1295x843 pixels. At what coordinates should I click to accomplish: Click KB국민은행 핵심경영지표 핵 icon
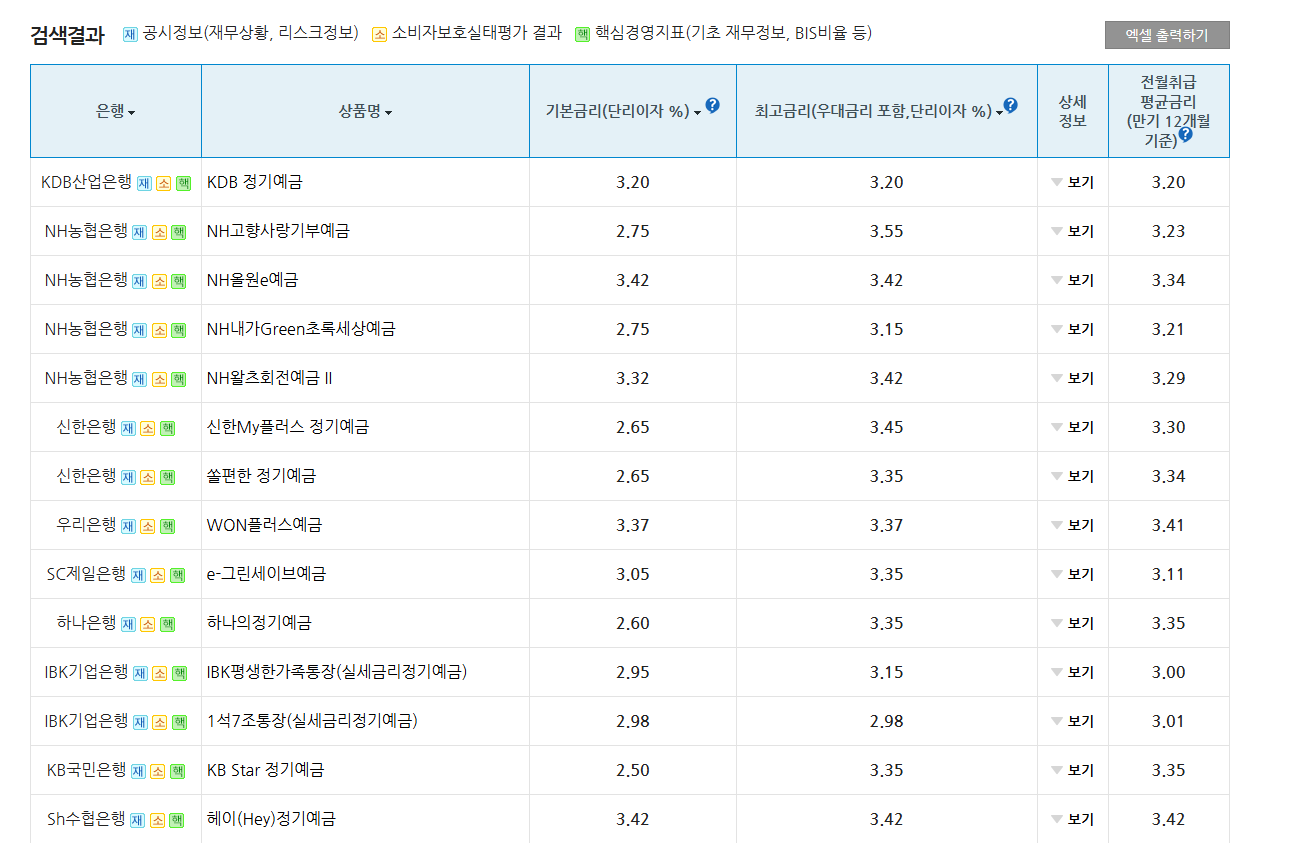click(x=178, y=771)
